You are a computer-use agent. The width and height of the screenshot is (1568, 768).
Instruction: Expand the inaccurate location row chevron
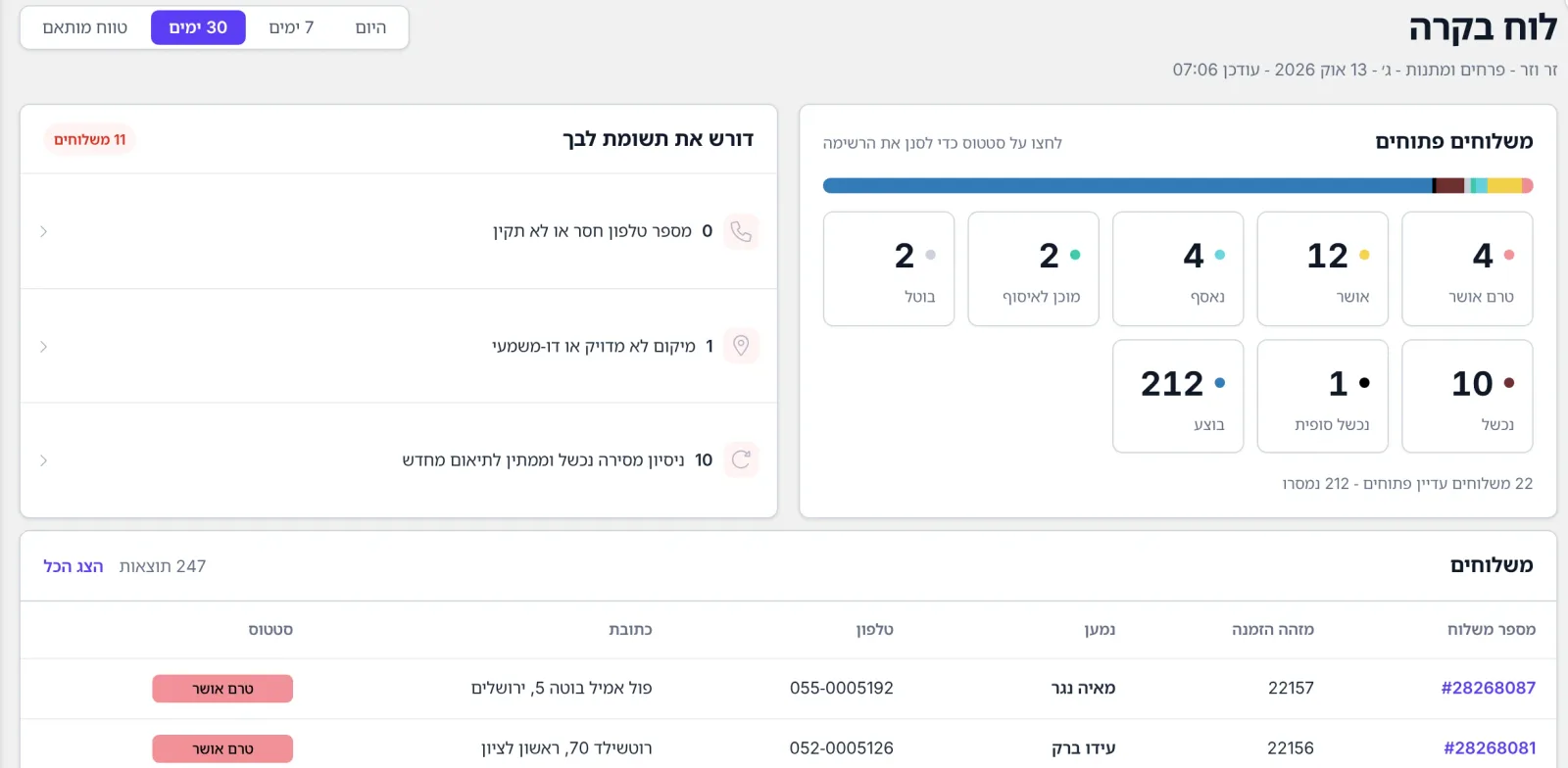click(x=43, y=347)
